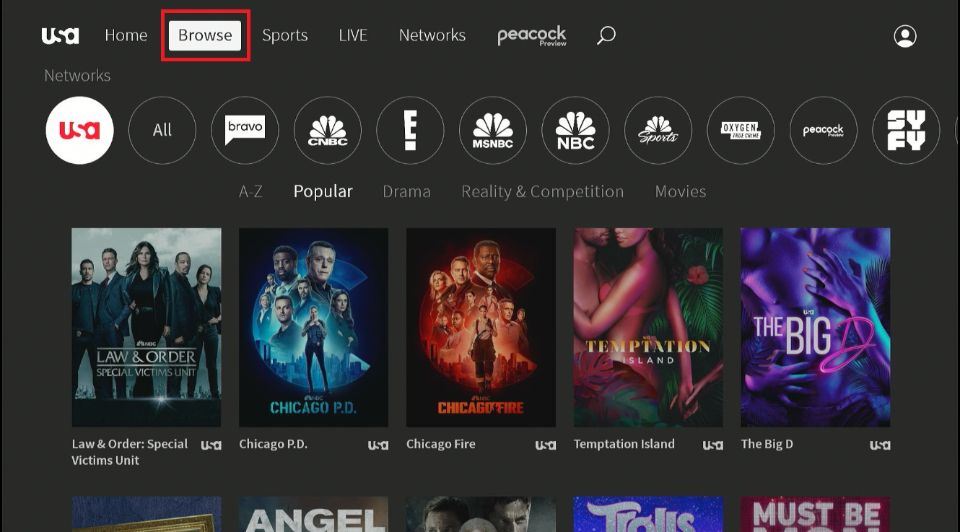
Task: Select the E! network circle
Action: (410, 130)
